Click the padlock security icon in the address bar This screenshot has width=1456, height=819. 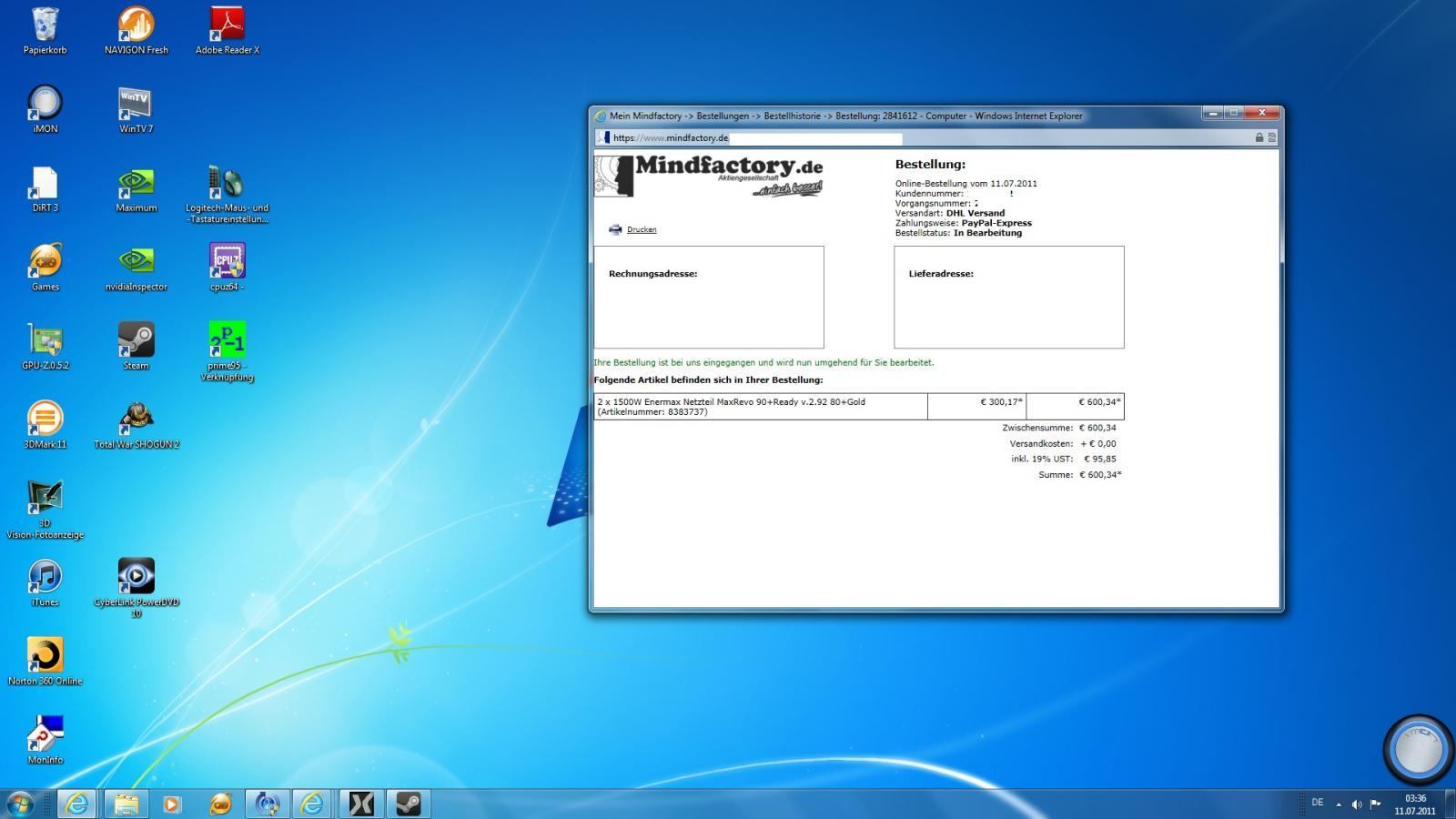pos(1259,137)
